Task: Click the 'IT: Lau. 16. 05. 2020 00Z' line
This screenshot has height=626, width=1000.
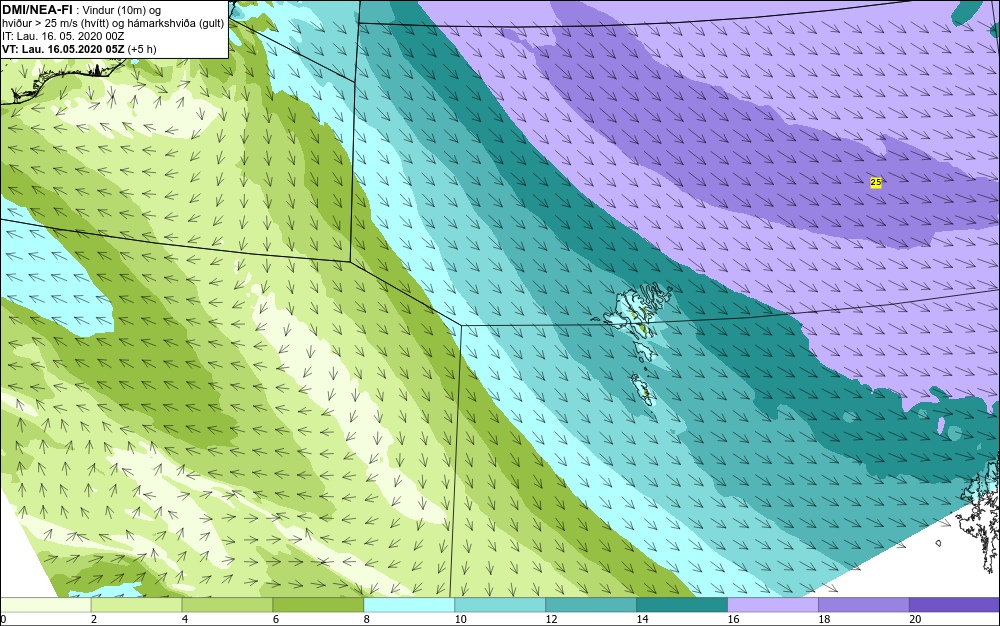Action: [63, 36]
